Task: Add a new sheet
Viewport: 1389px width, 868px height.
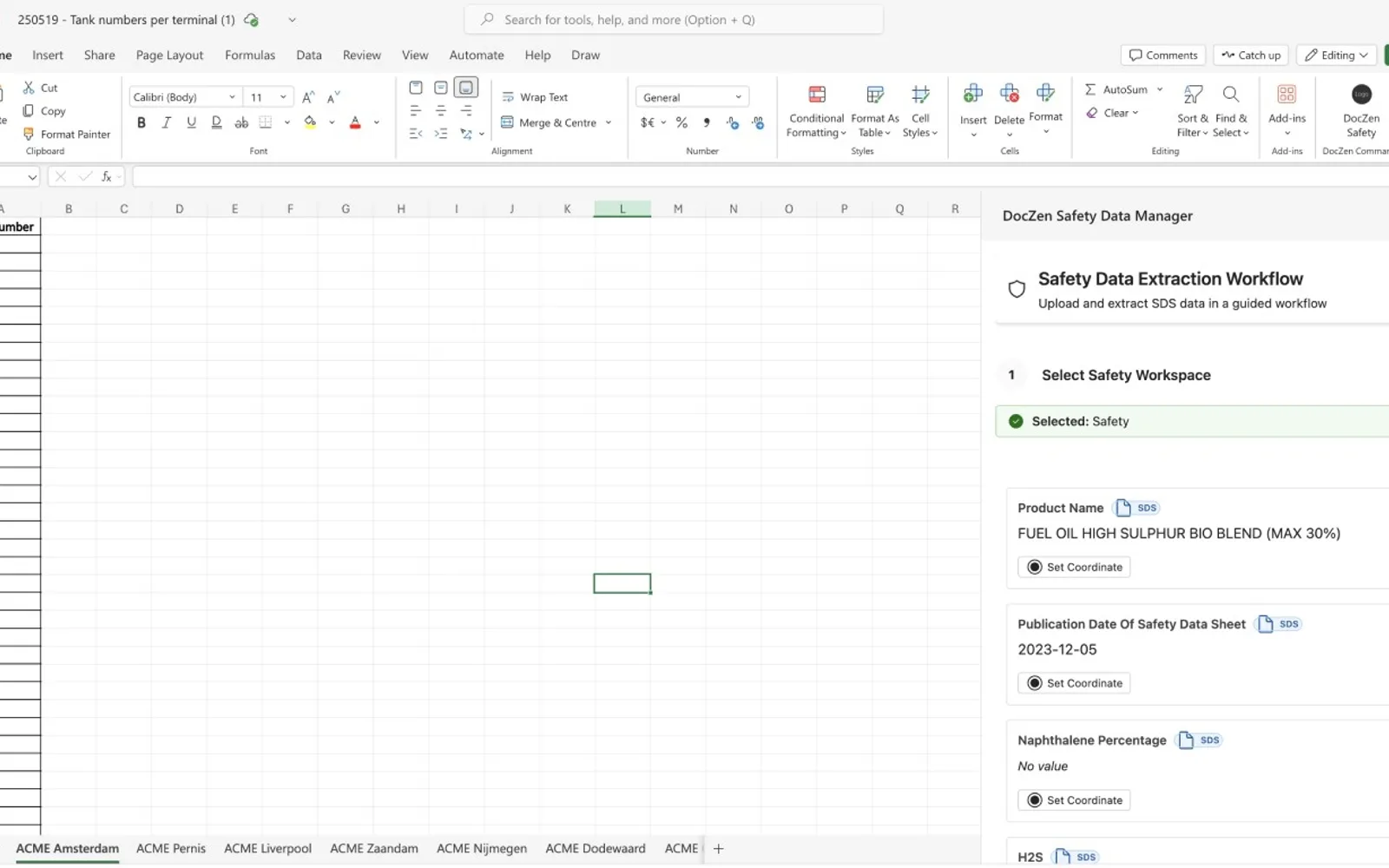Action: pyautogui.click(x=718, y=849)
